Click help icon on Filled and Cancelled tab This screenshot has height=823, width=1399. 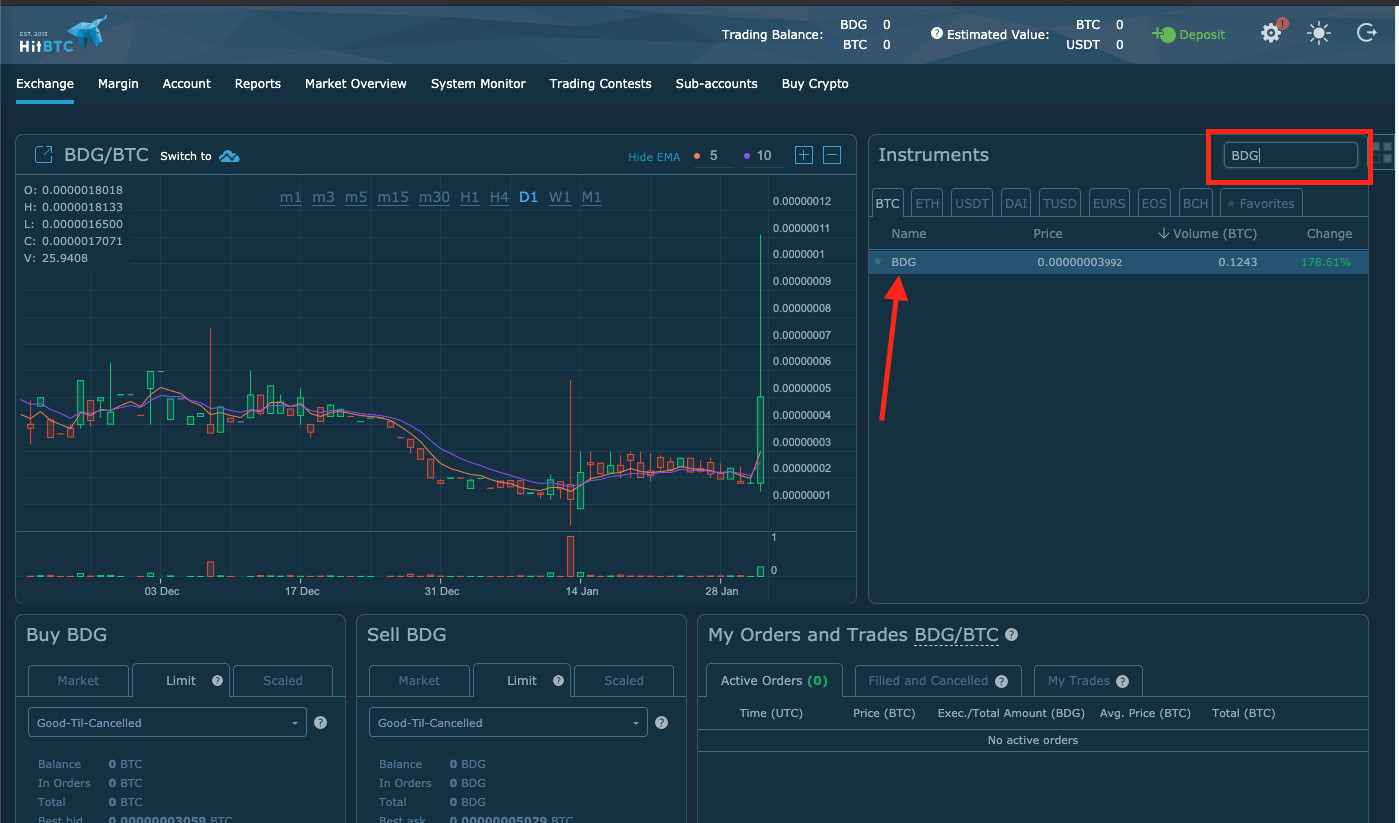[x=1001, y=681]
